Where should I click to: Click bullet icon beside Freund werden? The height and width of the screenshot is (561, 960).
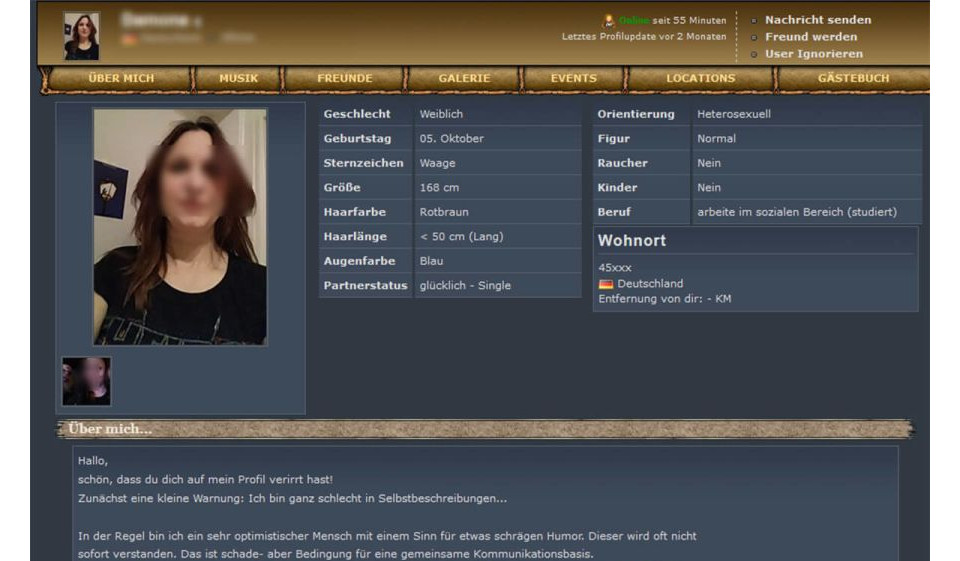[x=754, y=37]
